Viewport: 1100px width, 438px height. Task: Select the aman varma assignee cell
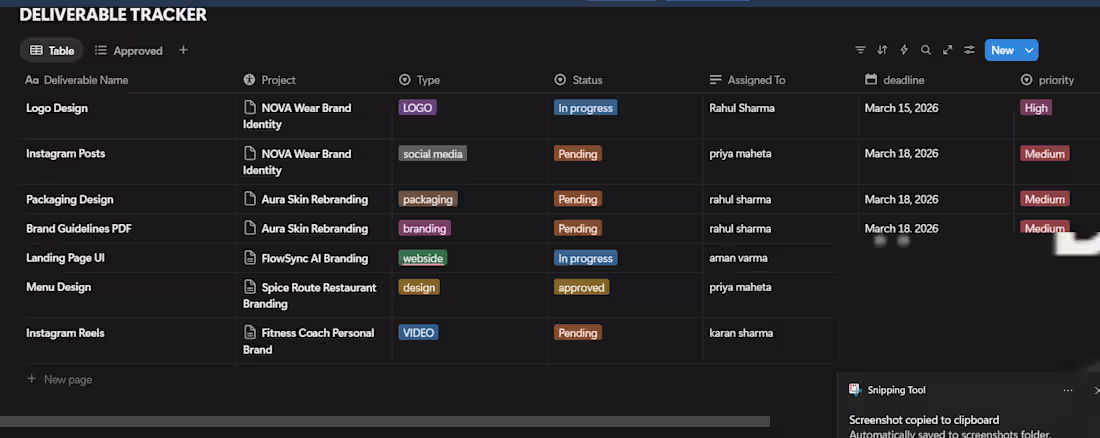pyautogui.click(x=739, y=258)
